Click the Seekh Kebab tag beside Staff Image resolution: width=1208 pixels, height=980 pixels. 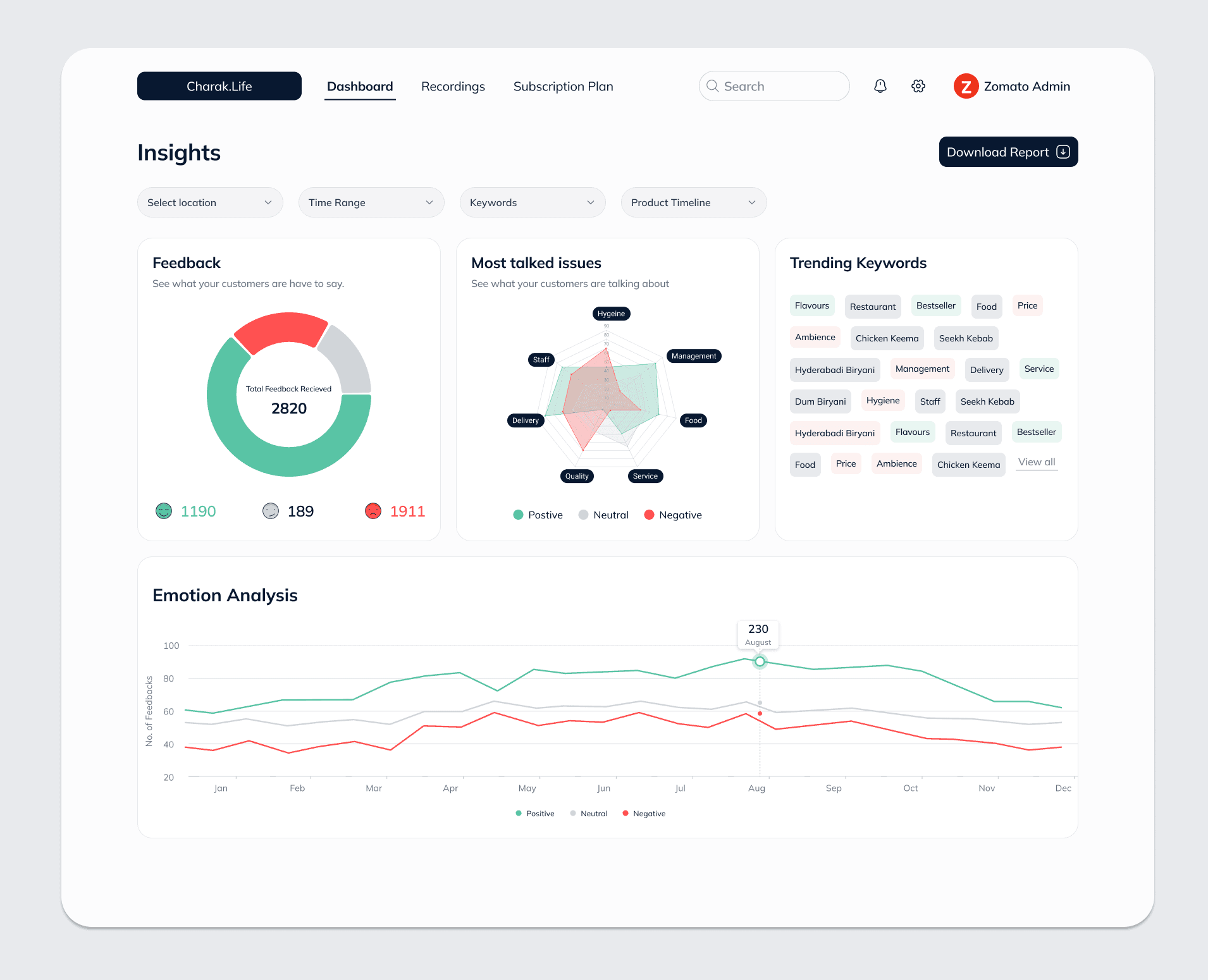pyautogui.click(x=987, y=401)
